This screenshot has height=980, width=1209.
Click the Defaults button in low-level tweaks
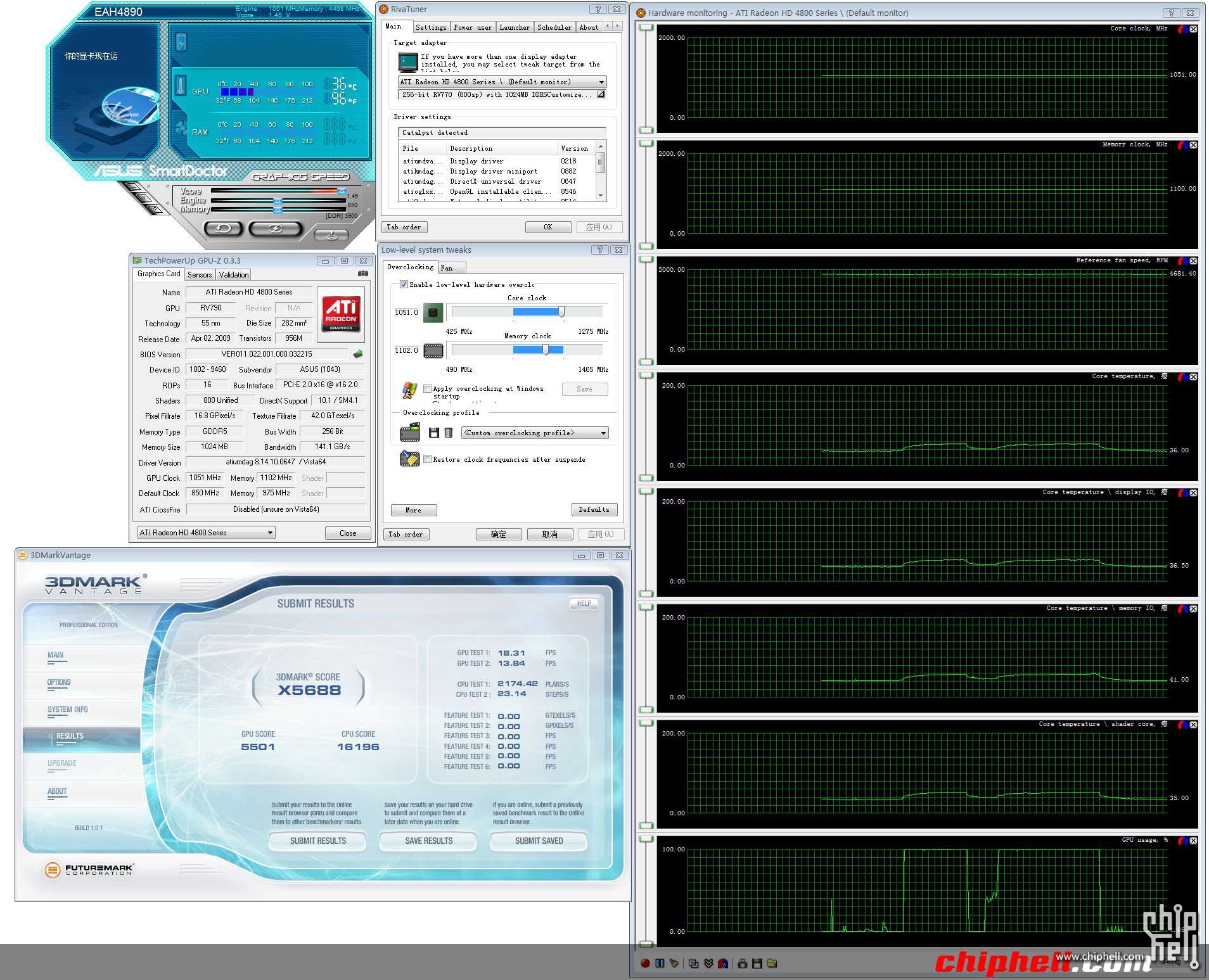(594, 510)
